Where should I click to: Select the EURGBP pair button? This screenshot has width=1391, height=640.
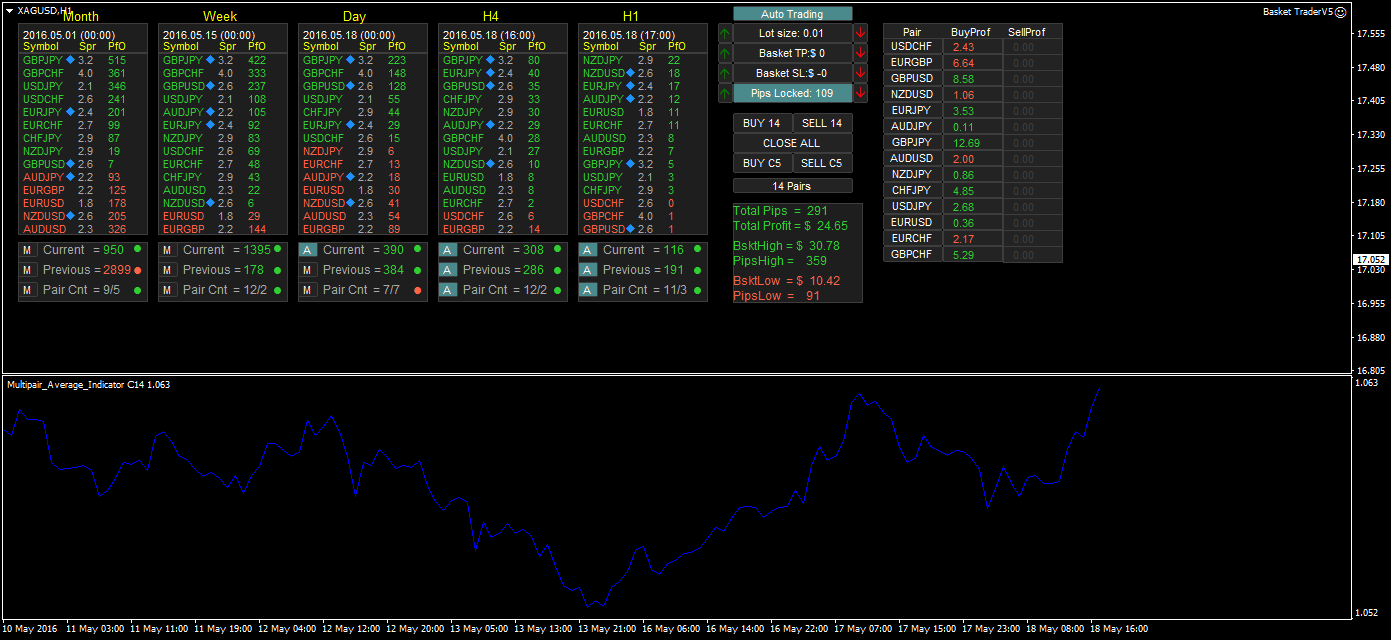point(912,63)
